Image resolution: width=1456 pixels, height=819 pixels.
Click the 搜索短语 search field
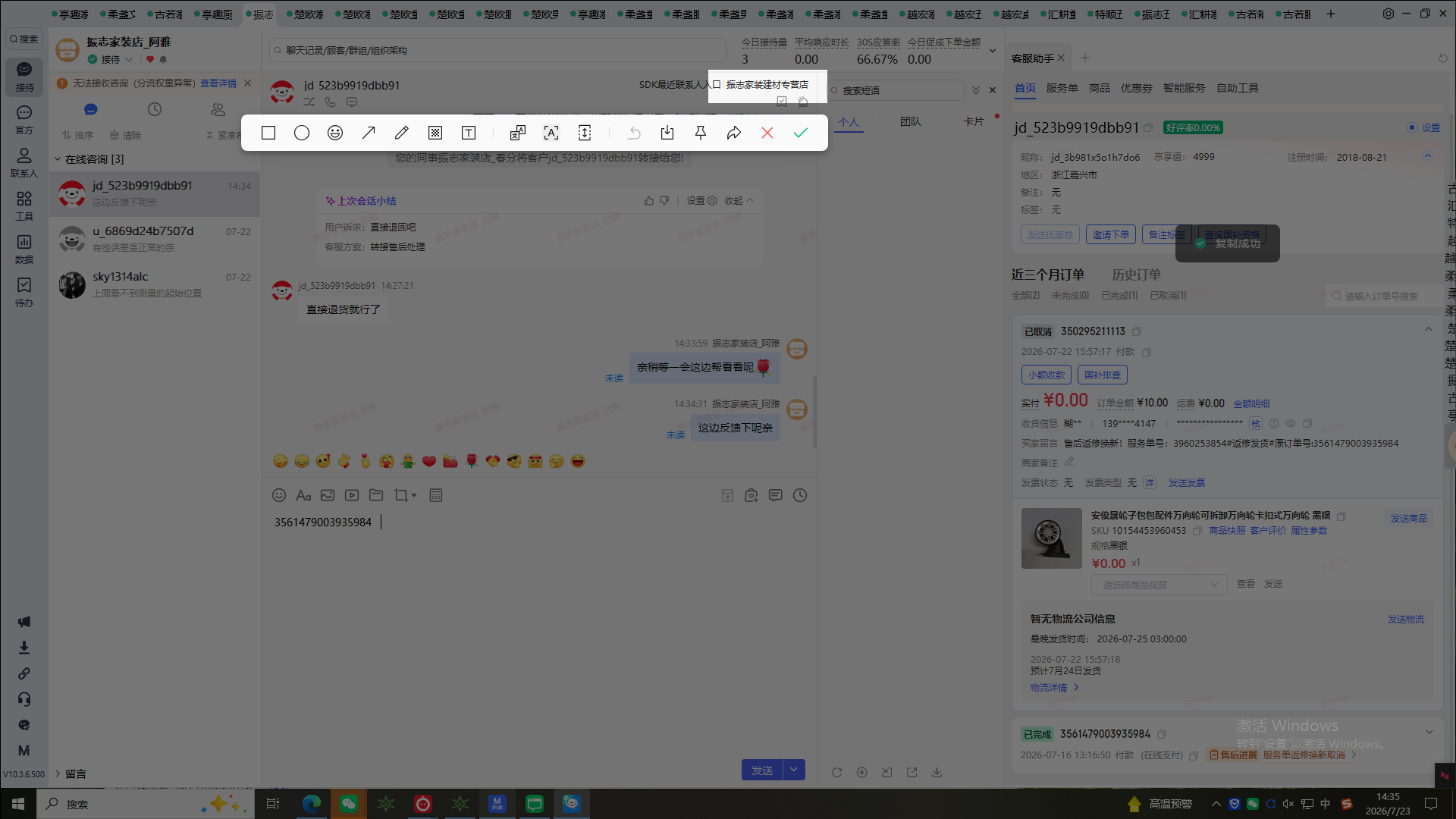click(x=896, y=90)
